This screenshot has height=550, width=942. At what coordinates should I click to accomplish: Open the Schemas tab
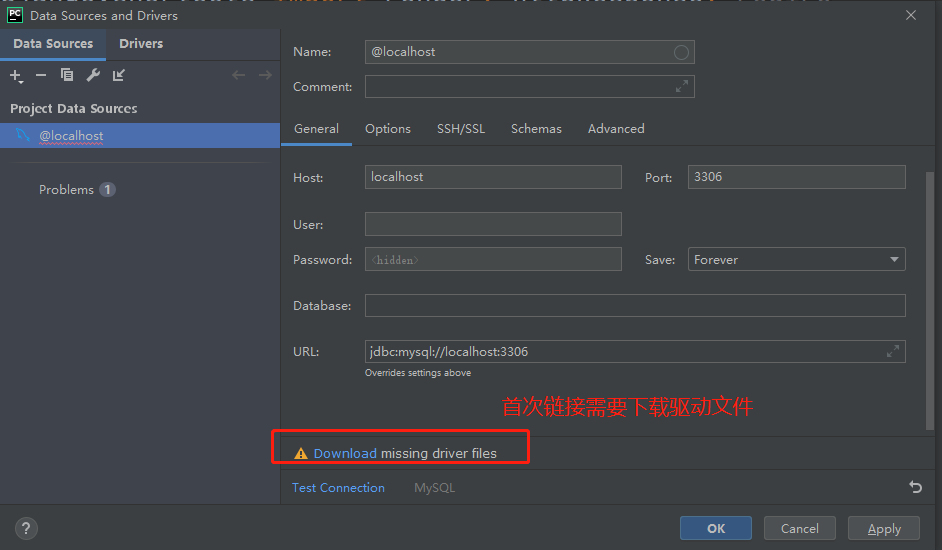pyautogui.click(x=536, y=129)
